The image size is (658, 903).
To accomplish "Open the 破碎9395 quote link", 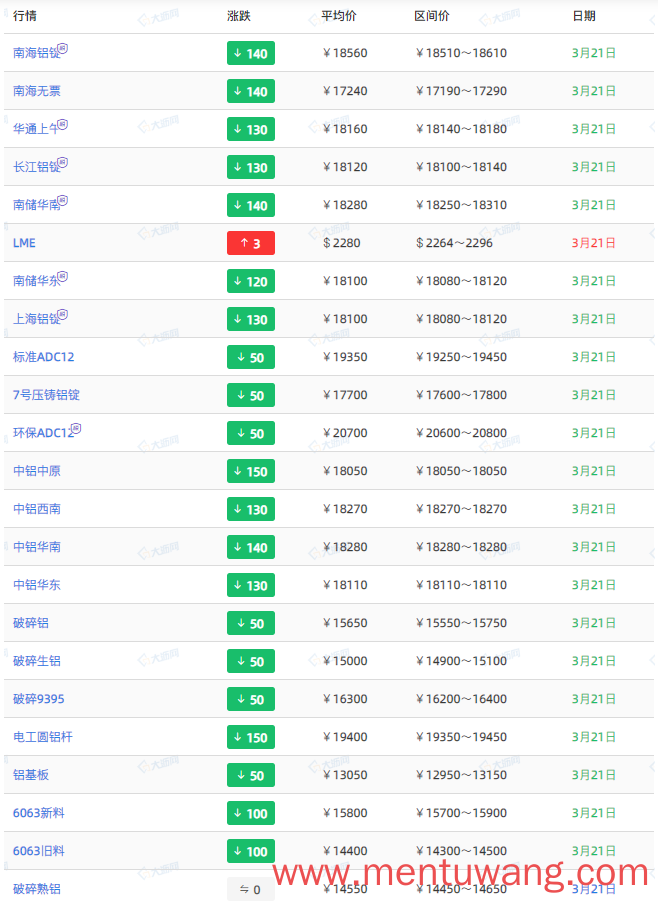I will (39, 699).
